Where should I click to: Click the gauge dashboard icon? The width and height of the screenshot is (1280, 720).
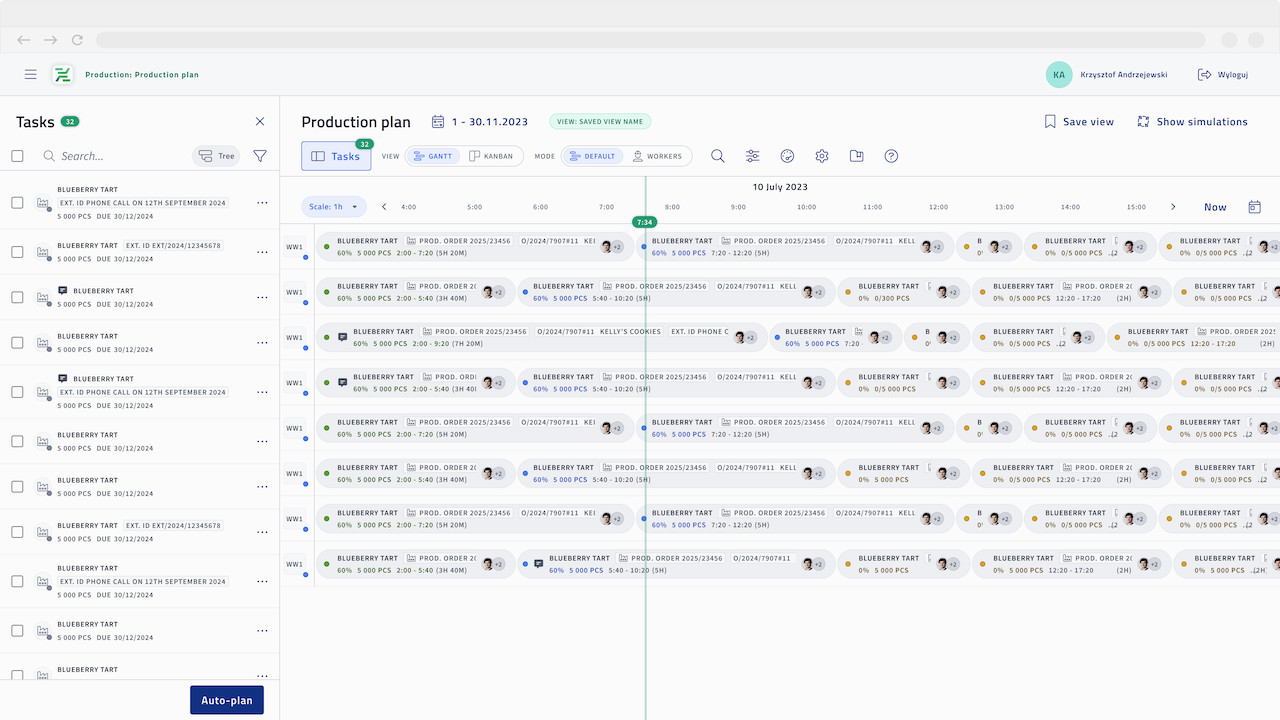(787, 156)
